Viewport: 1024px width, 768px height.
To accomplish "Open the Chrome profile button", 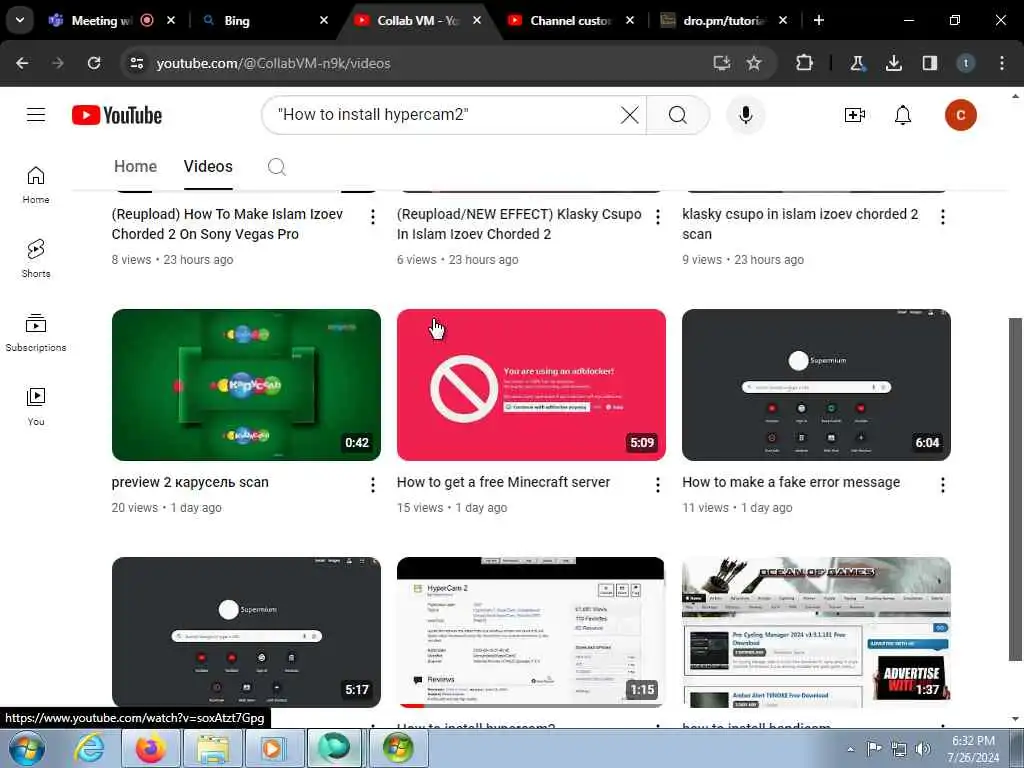I will coord(966,63).
